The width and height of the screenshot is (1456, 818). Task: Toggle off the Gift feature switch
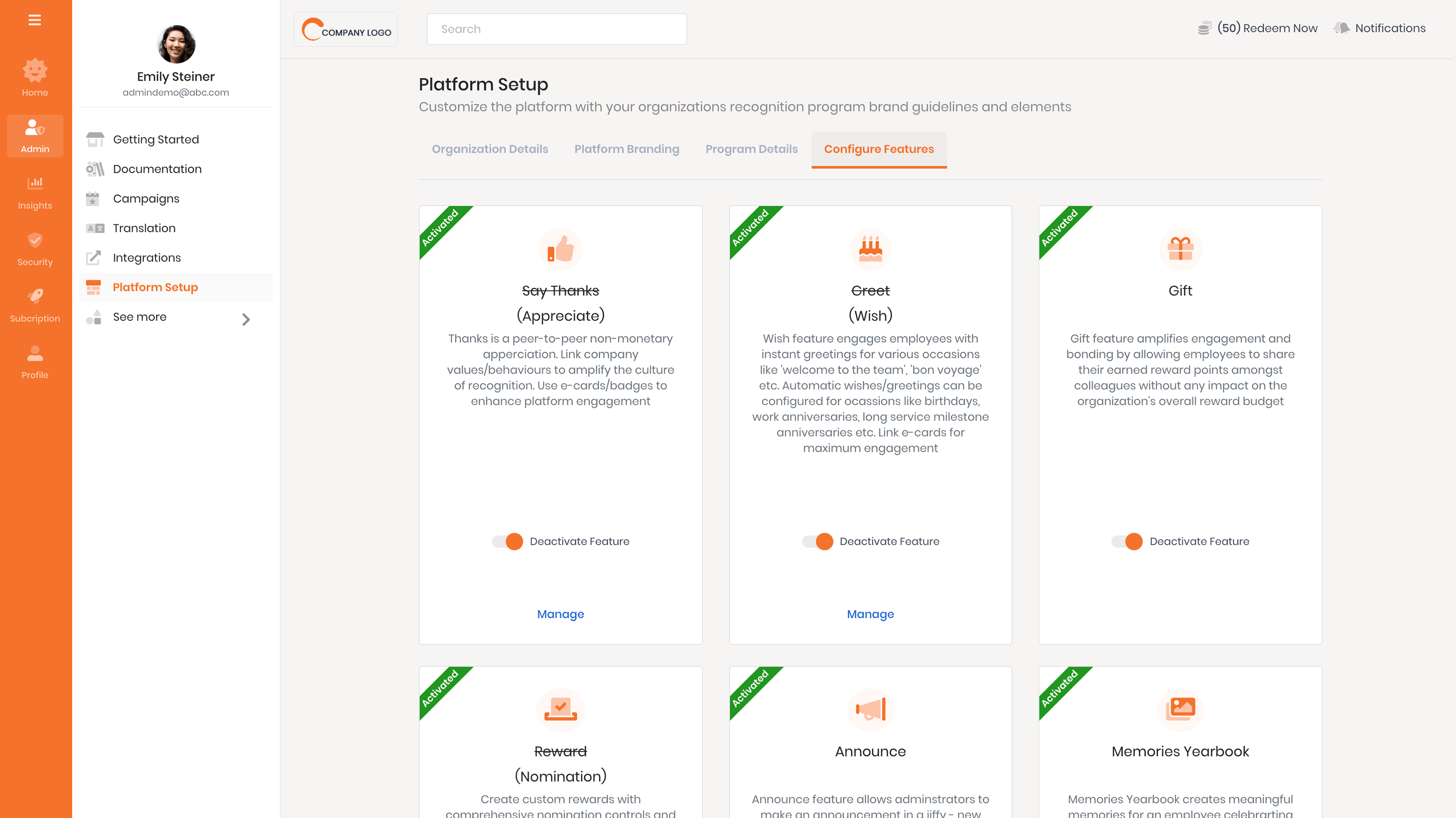click(1127, 542)
